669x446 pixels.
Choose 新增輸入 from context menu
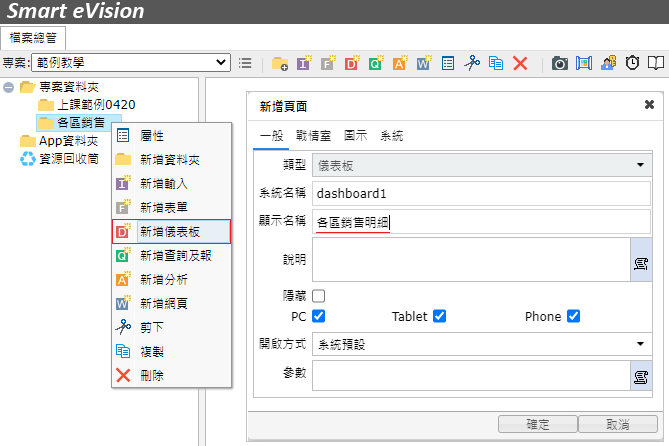click(x=172, y=184)
